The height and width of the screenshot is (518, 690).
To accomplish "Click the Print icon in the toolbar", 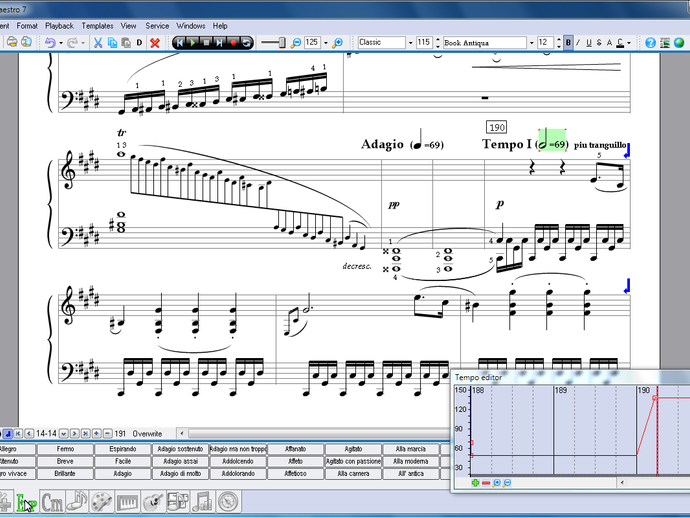I will [12, 42].
